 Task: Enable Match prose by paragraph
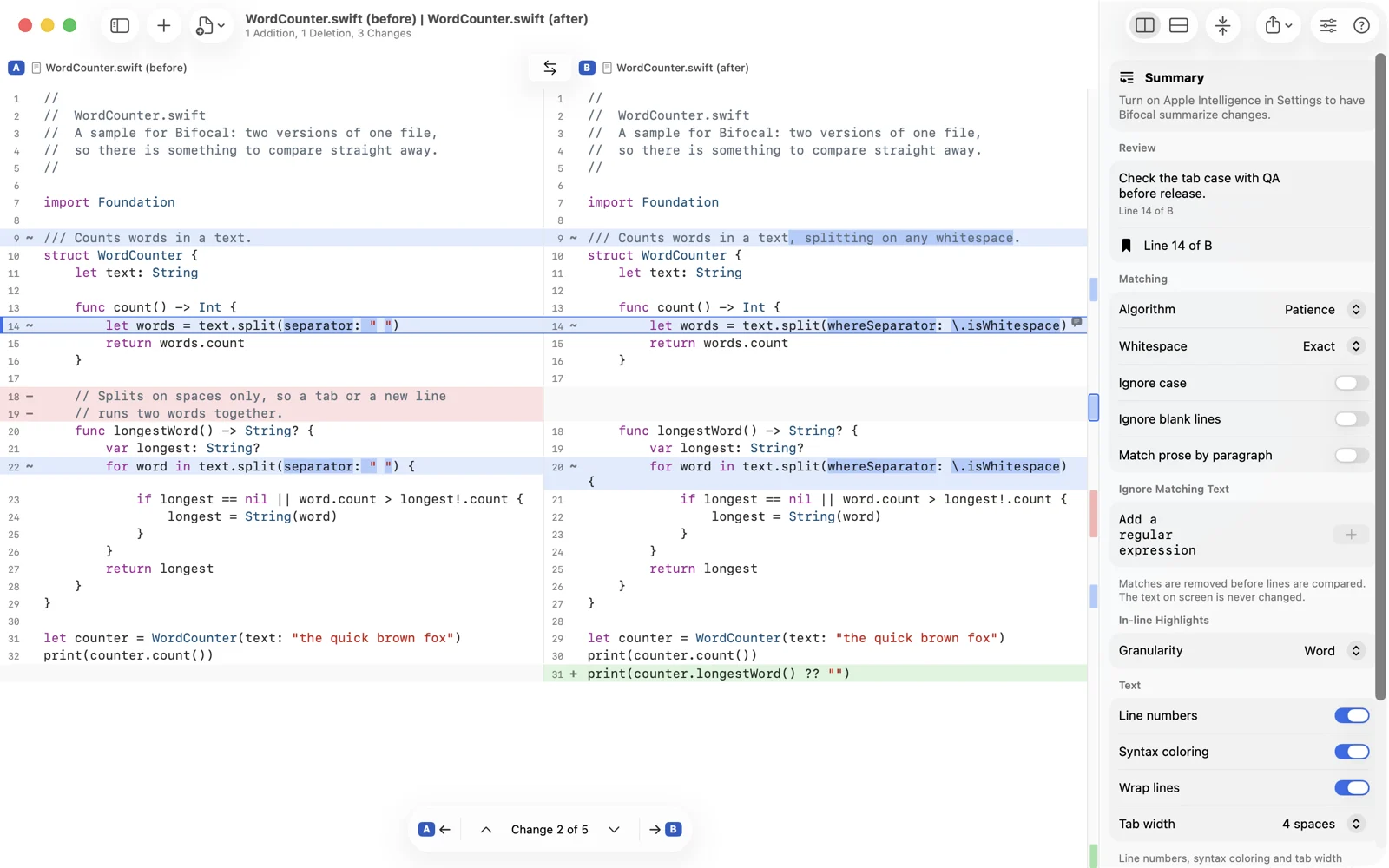pyautogui.click(x=1352, y=456)
